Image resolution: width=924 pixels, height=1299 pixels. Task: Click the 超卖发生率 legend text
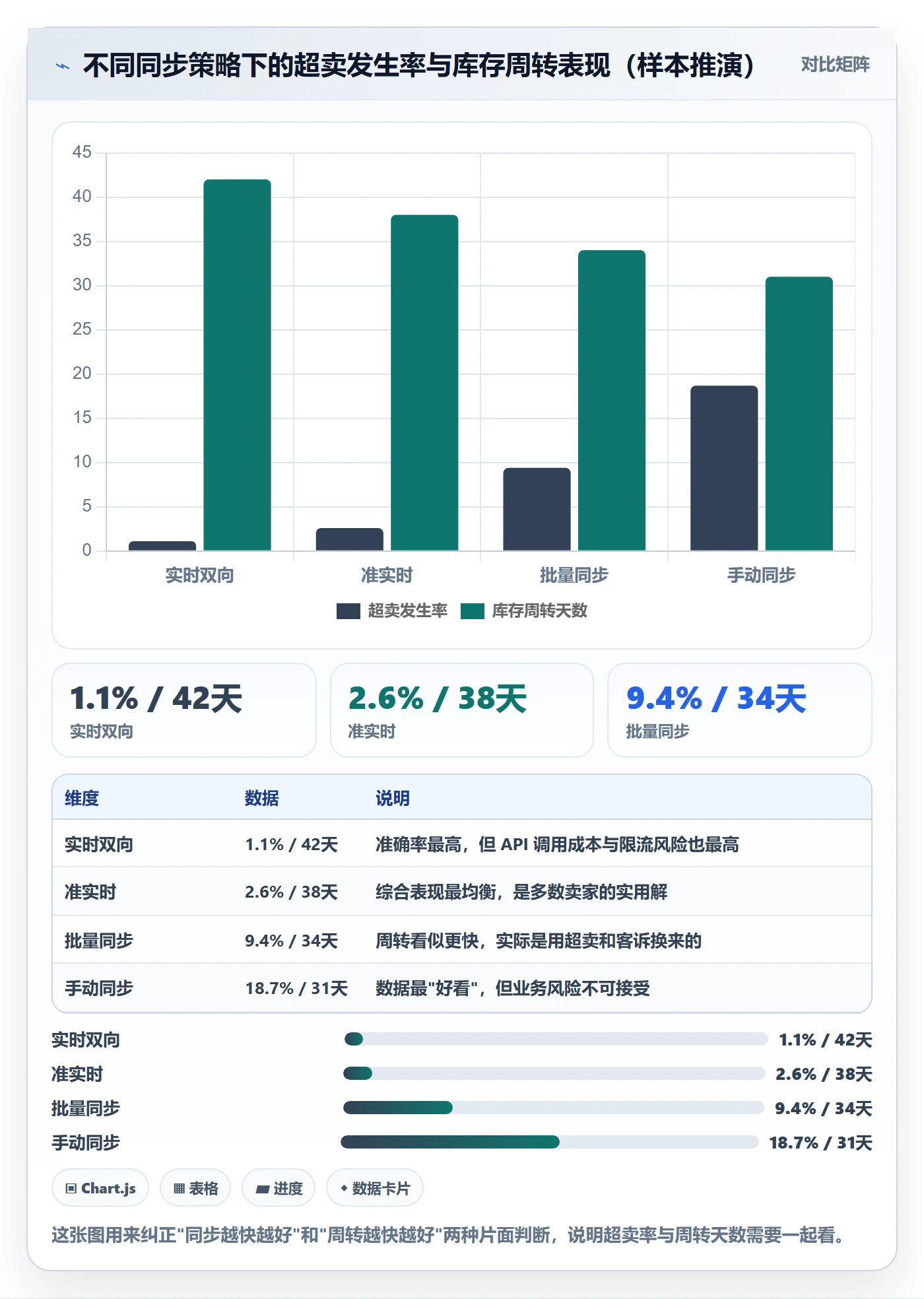tap(407, 611)
